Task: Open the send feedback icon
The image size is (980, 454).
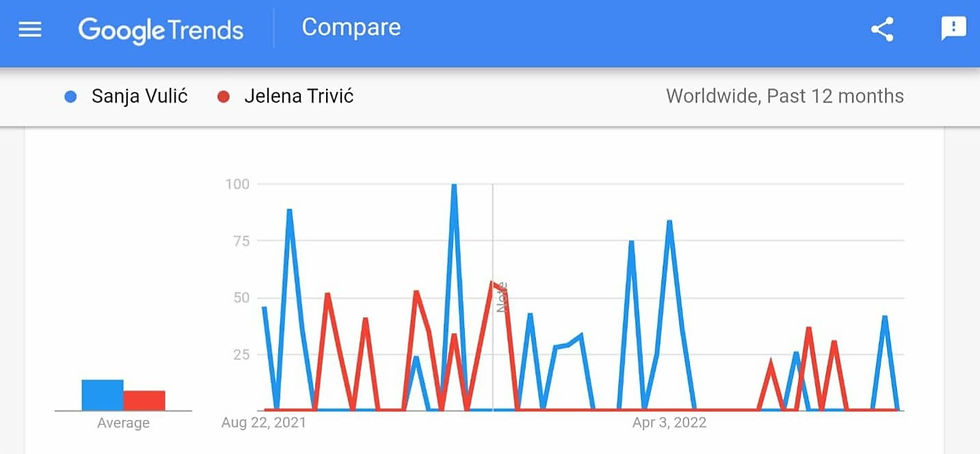Action: click(x=953, y=29)
